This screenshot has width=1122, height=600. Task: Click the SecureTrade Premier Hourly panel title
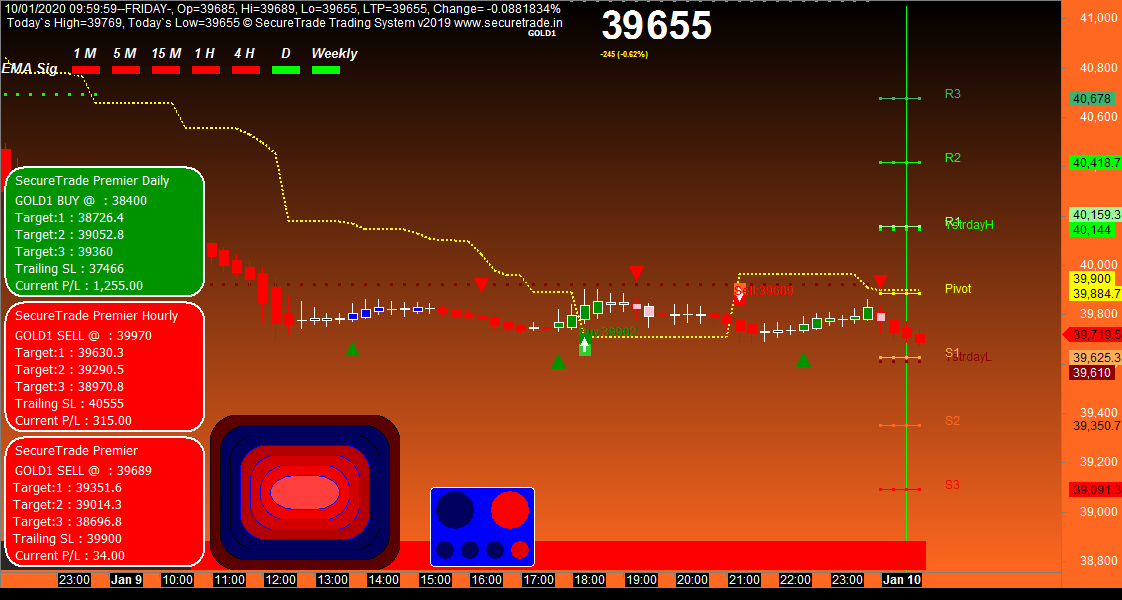point(97,315)
